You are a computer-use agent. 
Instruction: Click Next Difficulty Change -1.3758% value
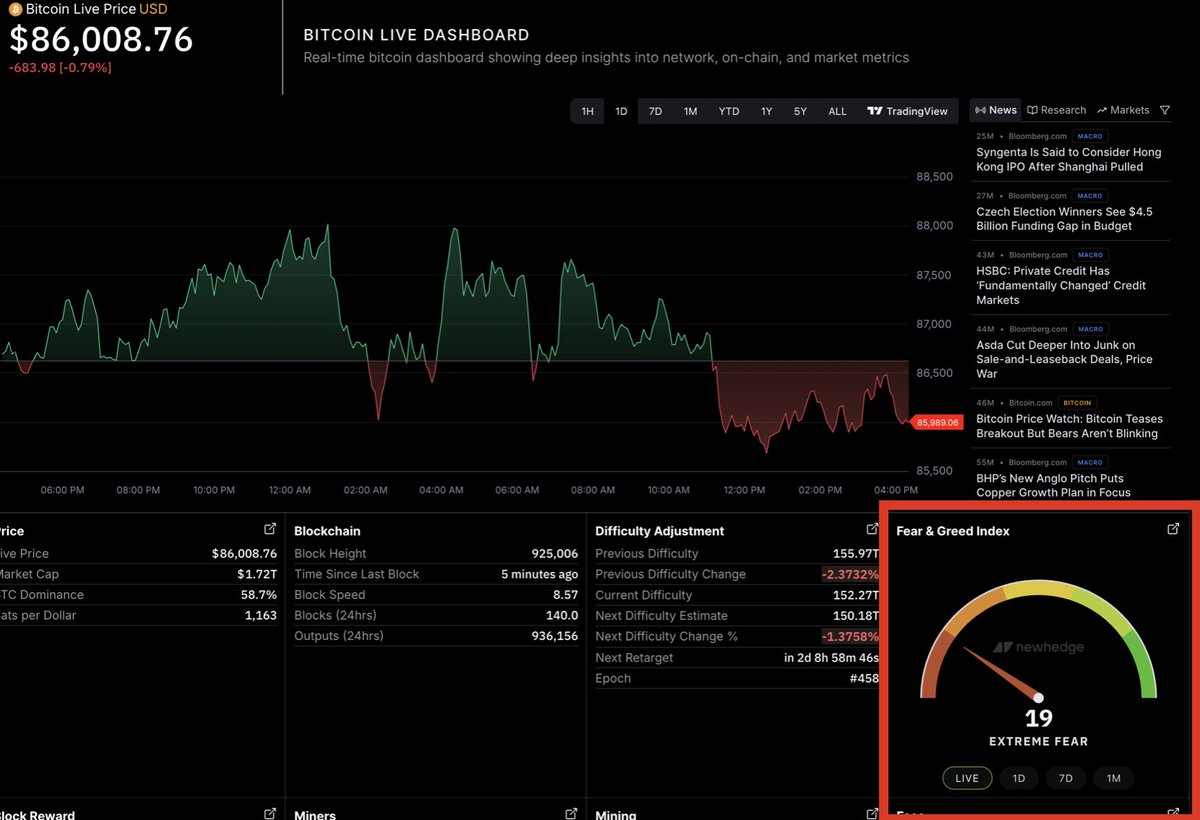pyautogui.click(x=850, y=636)
